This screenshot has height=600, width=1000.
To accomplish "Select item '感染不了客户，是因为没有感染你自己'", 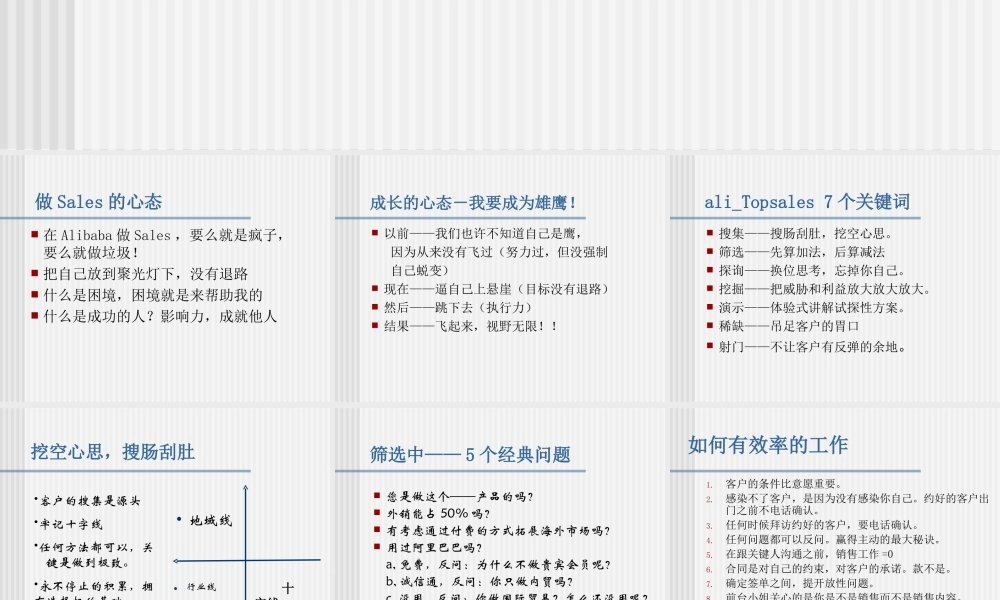I will pos(857,504).
